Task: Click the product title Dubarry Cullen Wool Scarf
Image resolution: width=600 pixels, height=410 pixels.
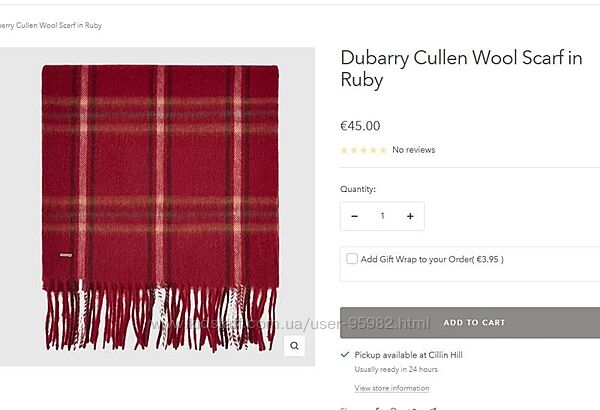Action: pyautogui.click(x=461, y=69)
